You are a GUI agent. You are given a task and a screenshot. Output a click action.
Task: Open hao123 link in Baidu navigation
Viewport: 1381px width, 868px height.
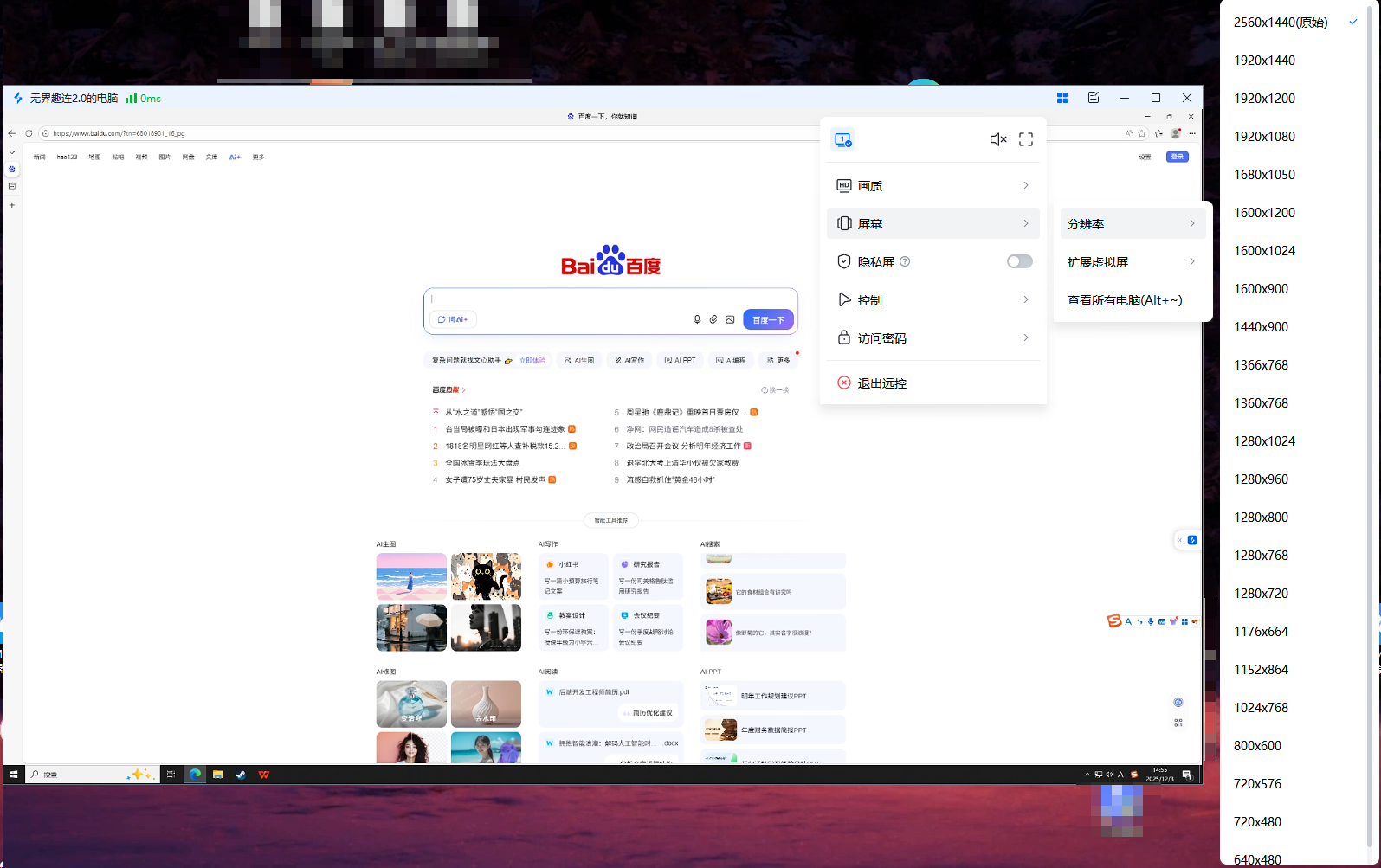[67, 157]
